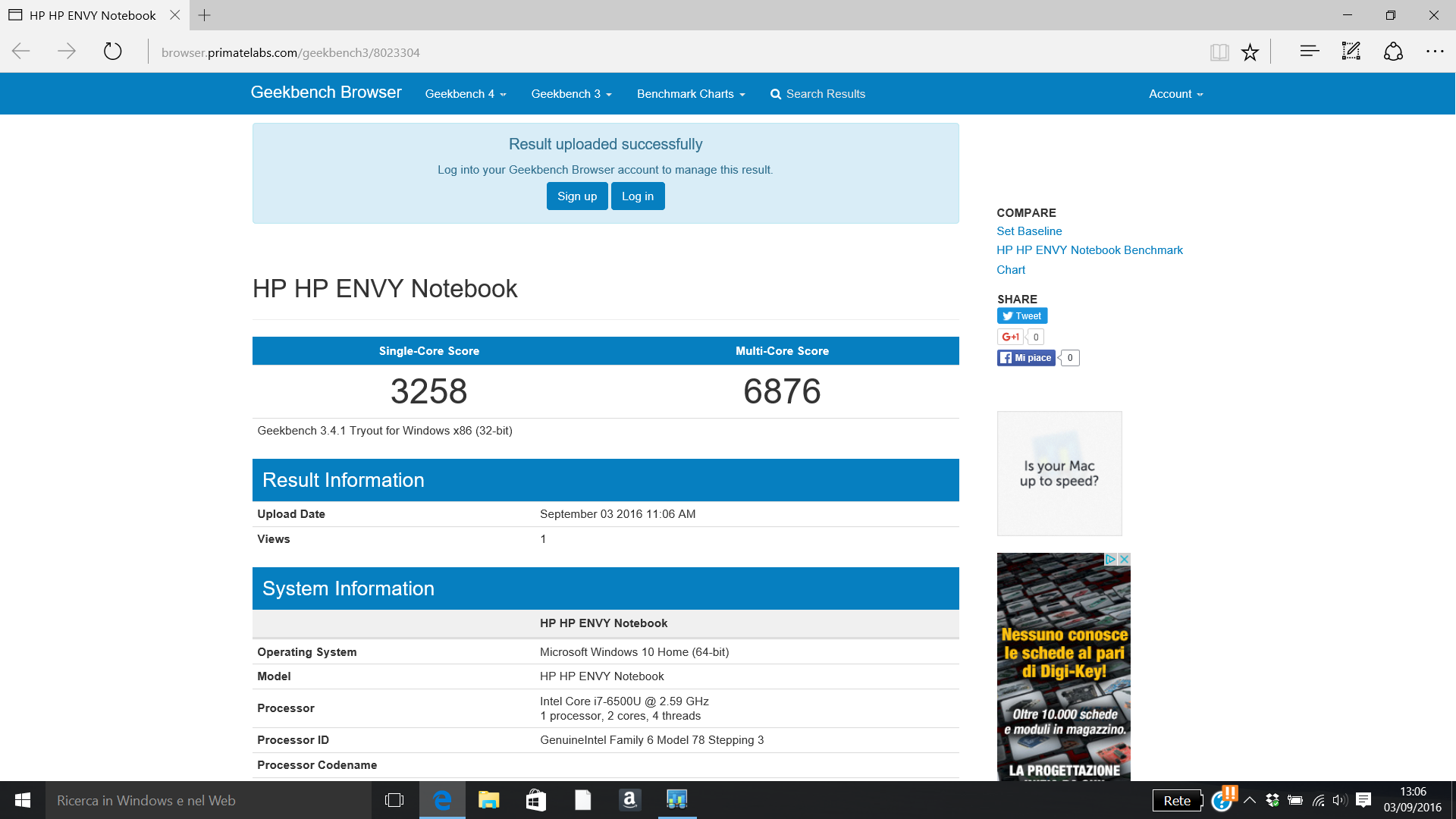Expand the Geekbench 4 menu

coord(465,94)
